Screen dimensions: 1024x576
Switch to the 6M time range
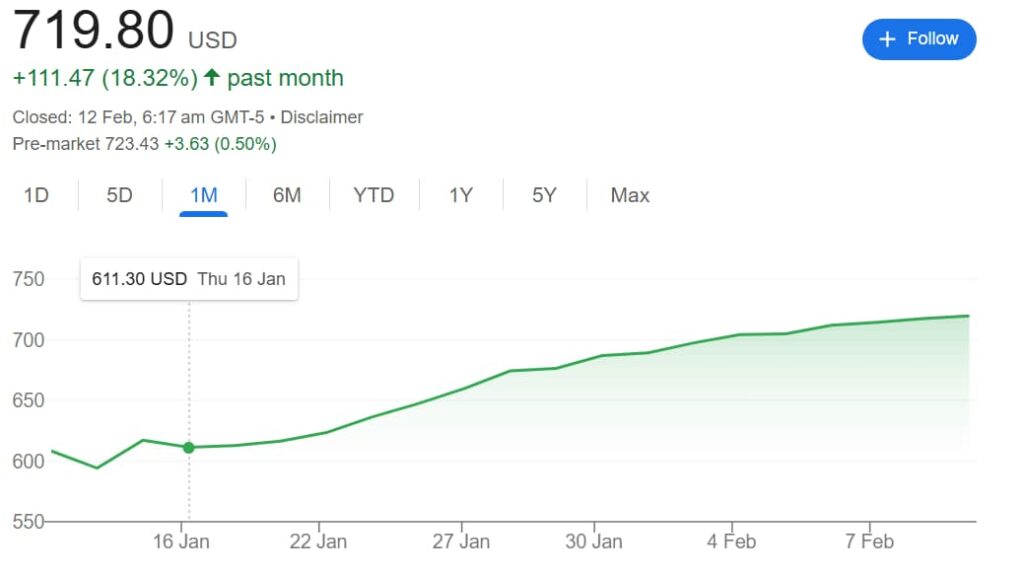click(x=287, y=195)
